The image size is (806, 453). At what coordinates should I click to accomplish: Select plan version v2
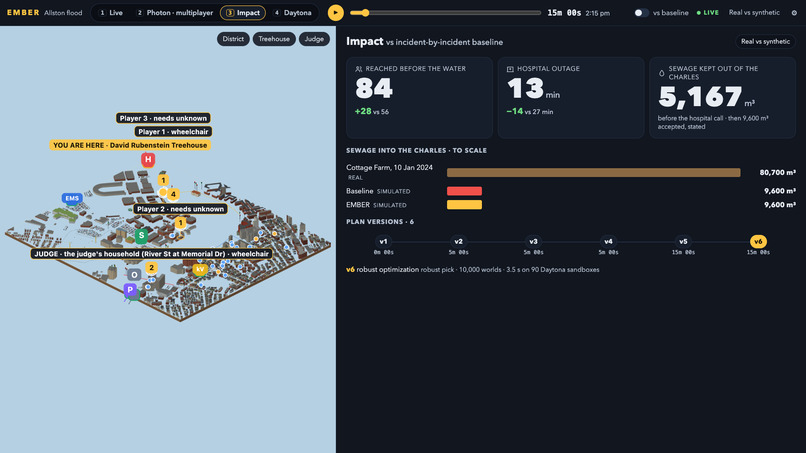point(459,242)
